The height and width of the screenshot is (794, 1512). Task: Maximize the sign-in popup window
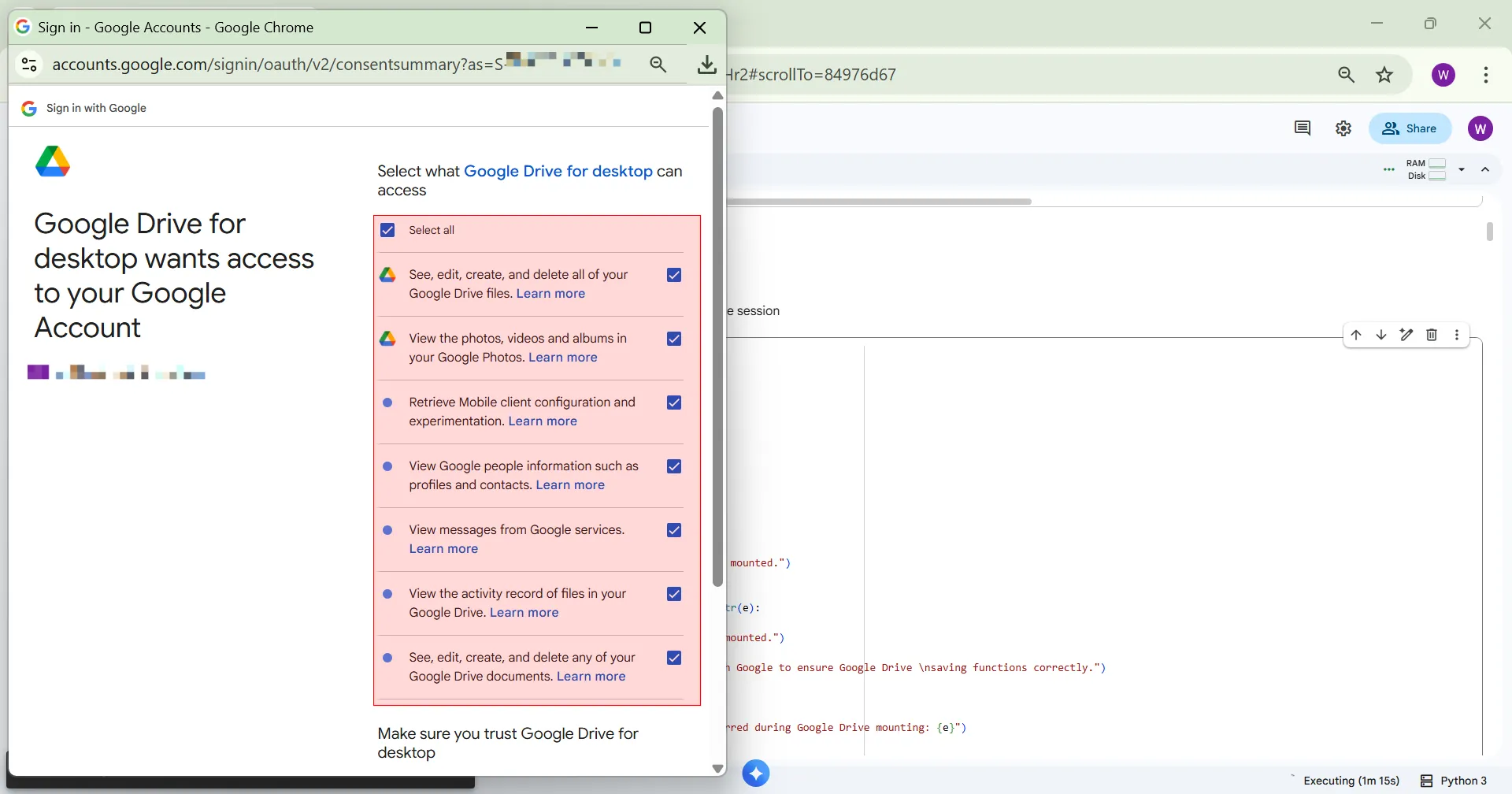coord(646,28)
